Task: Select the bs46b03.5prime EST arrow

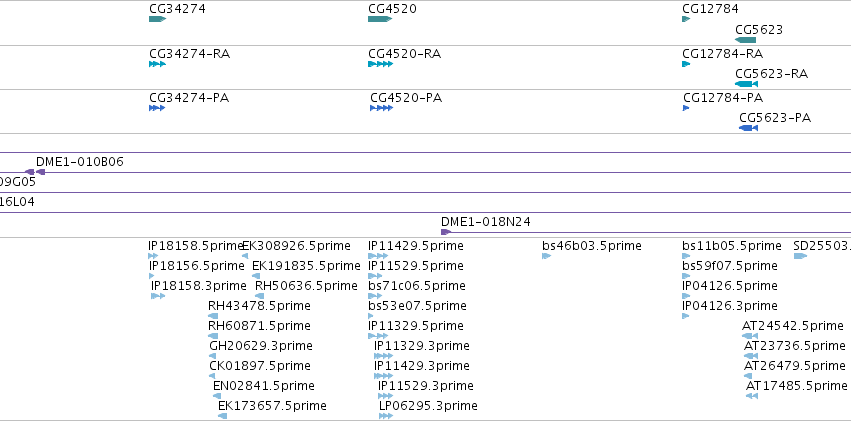Action: point(547,256)
